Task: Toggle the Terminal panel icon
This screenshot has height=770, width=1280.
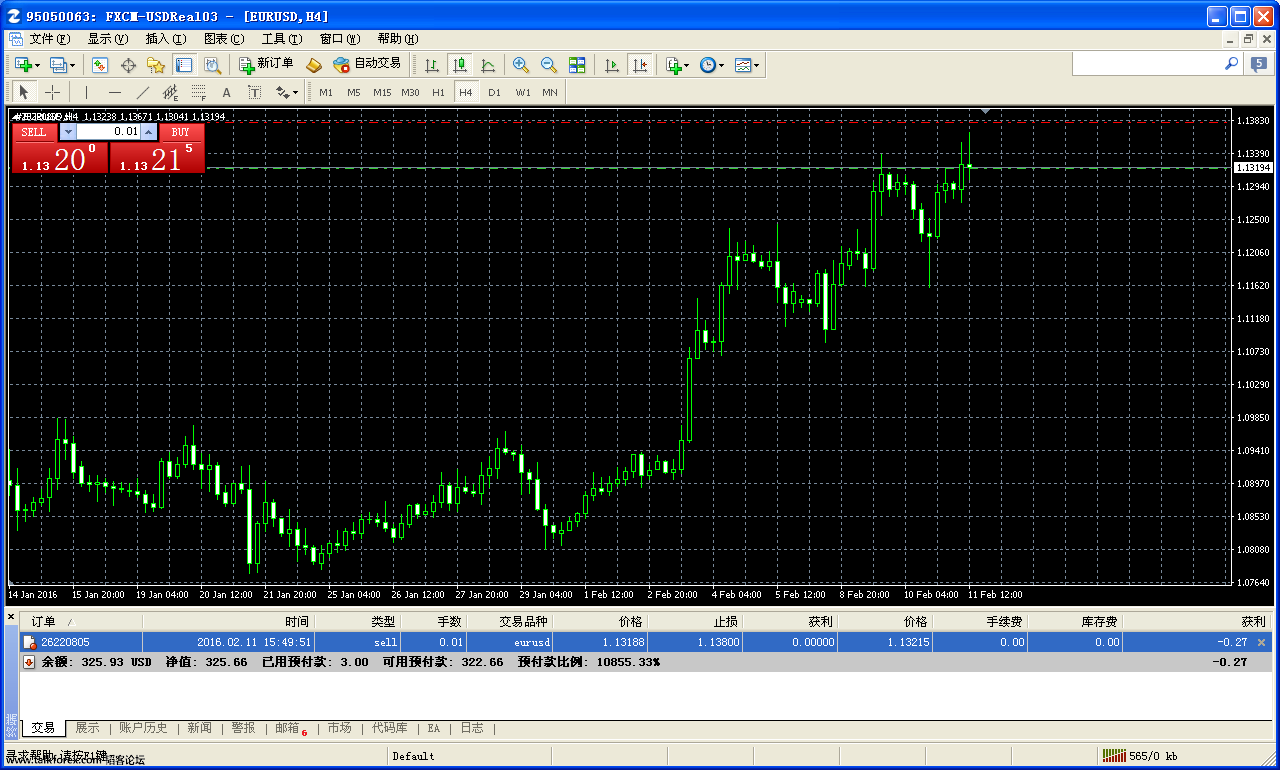Action: [x=184, y=65]
